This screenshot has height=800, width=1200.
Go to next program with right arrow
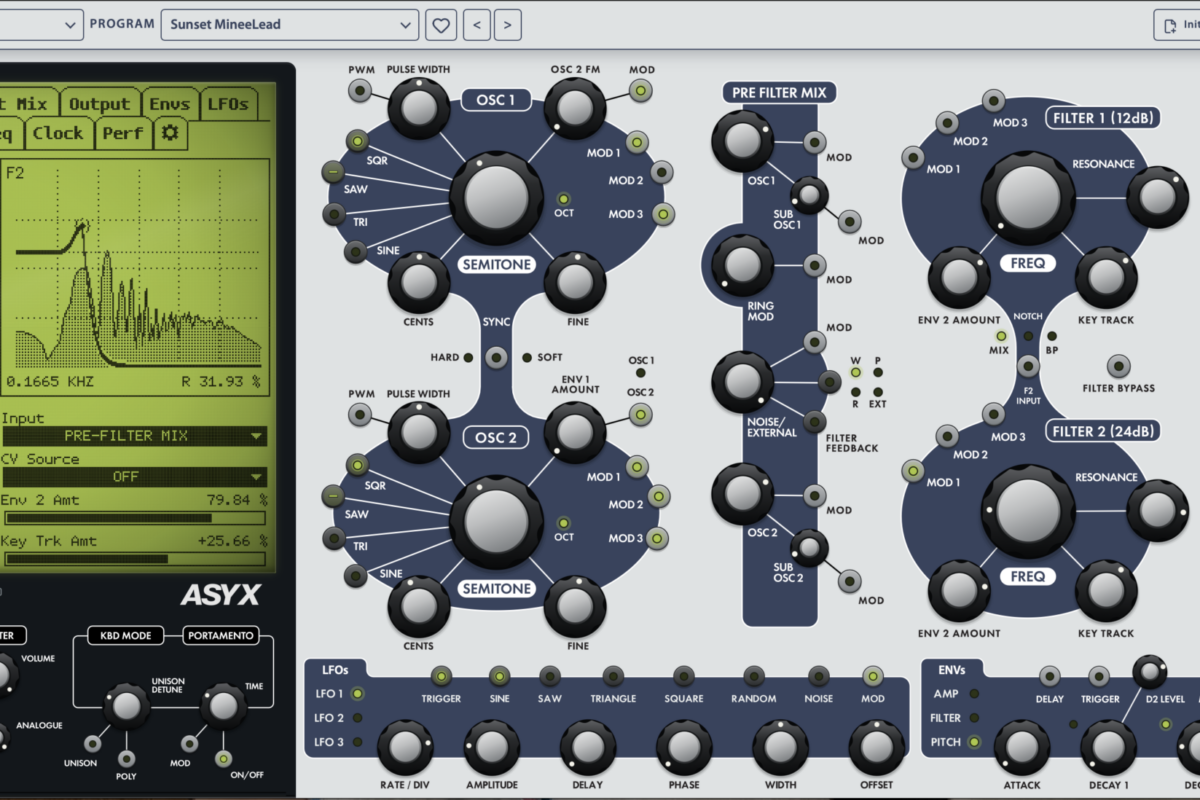pyautogui.click(x=508, y=24)
